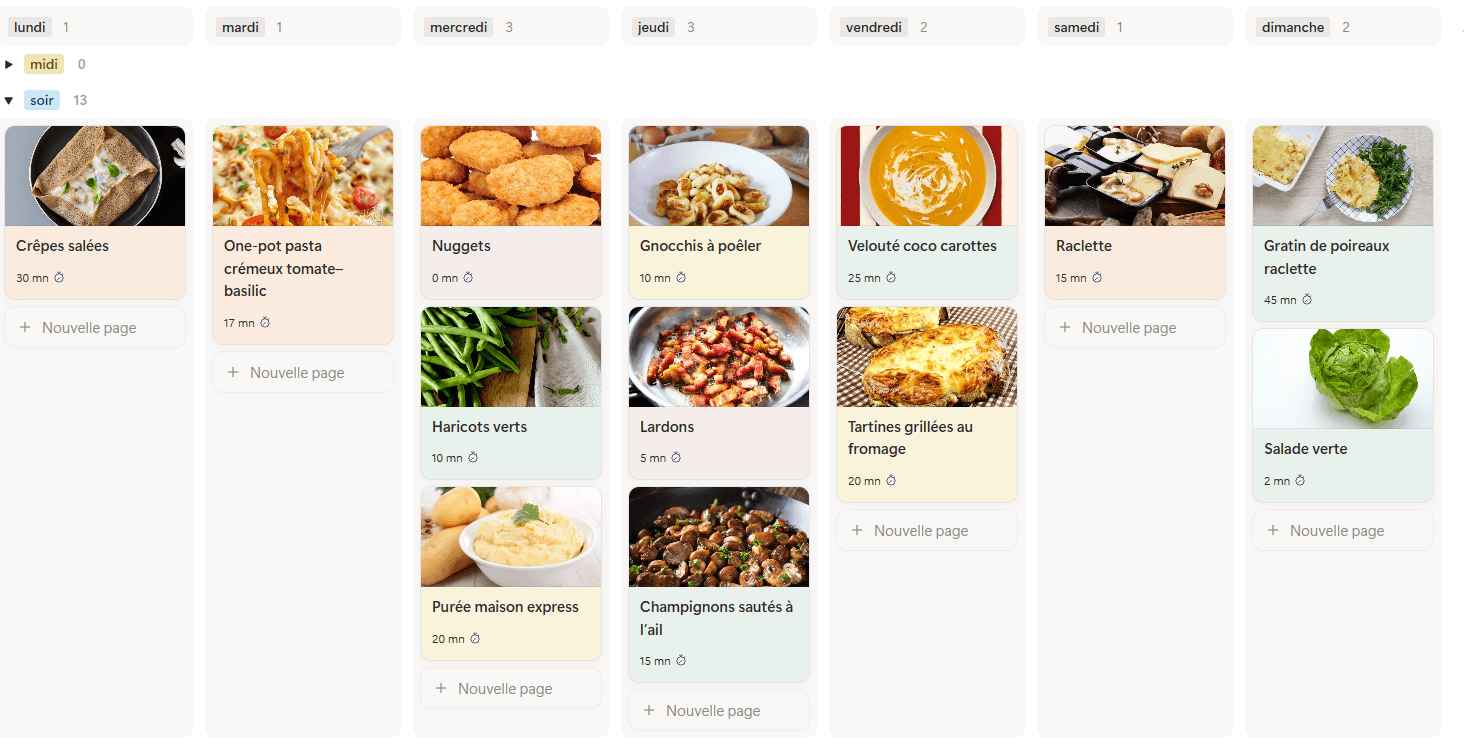Add a Nouvelle page under jeudi
The image size is (1464, 751).
[x=712, y=711]
